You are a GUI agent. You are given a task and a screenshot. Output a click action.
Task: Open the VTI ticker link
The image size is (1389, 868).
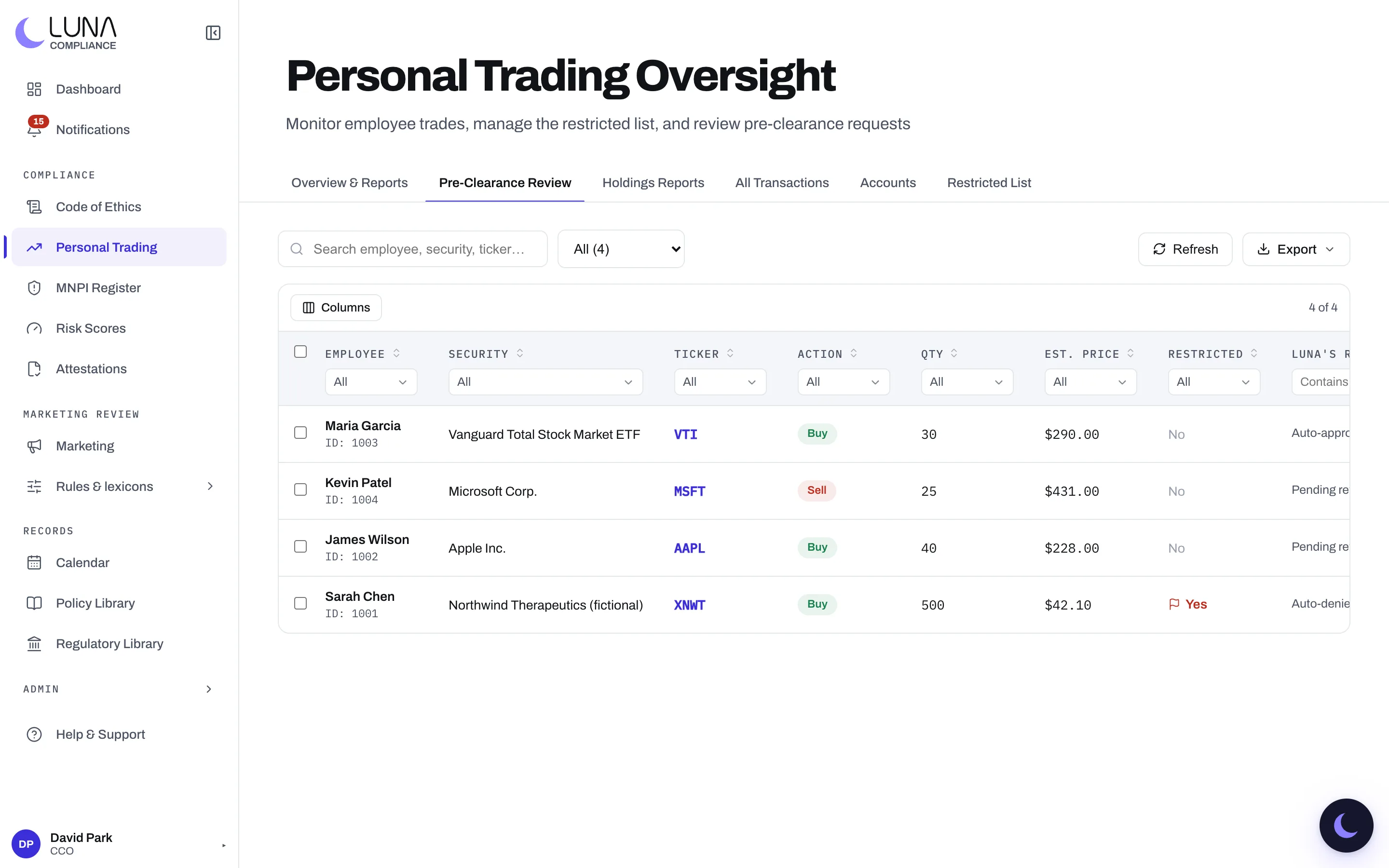click(685, 434)
